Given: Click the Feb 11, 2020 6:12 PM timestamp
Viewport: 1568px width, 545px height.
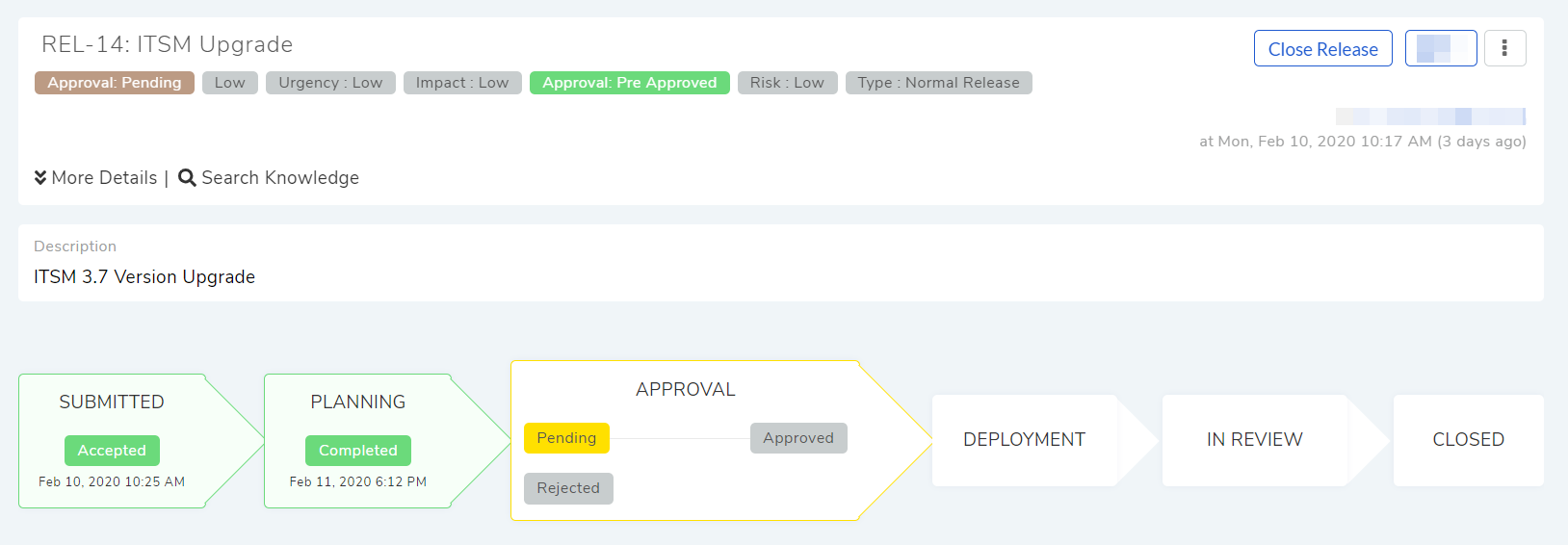Looking at the screenshot, I should [358, 481].
